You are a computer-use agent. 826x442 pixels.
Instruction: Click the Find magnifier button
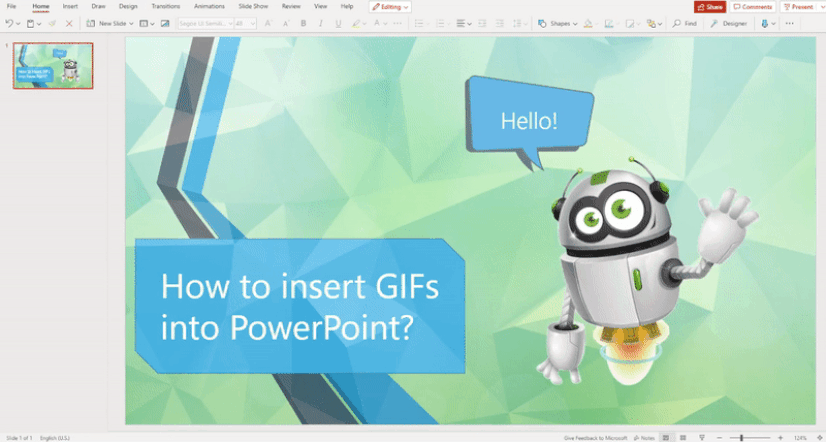pos(684,23)
